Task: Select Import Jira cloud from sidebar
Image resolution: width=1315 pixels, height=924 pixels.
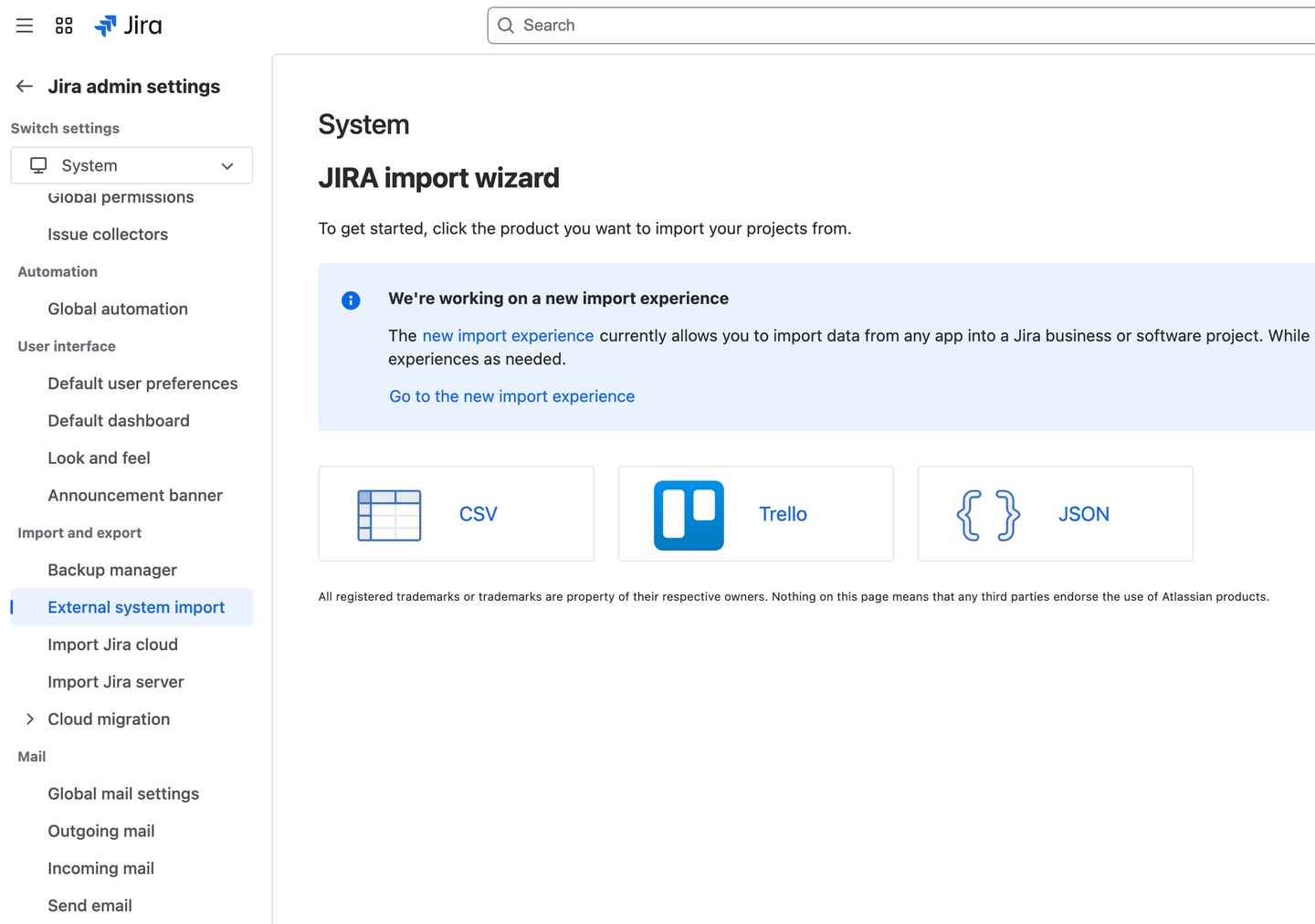Action: point(112,645)
